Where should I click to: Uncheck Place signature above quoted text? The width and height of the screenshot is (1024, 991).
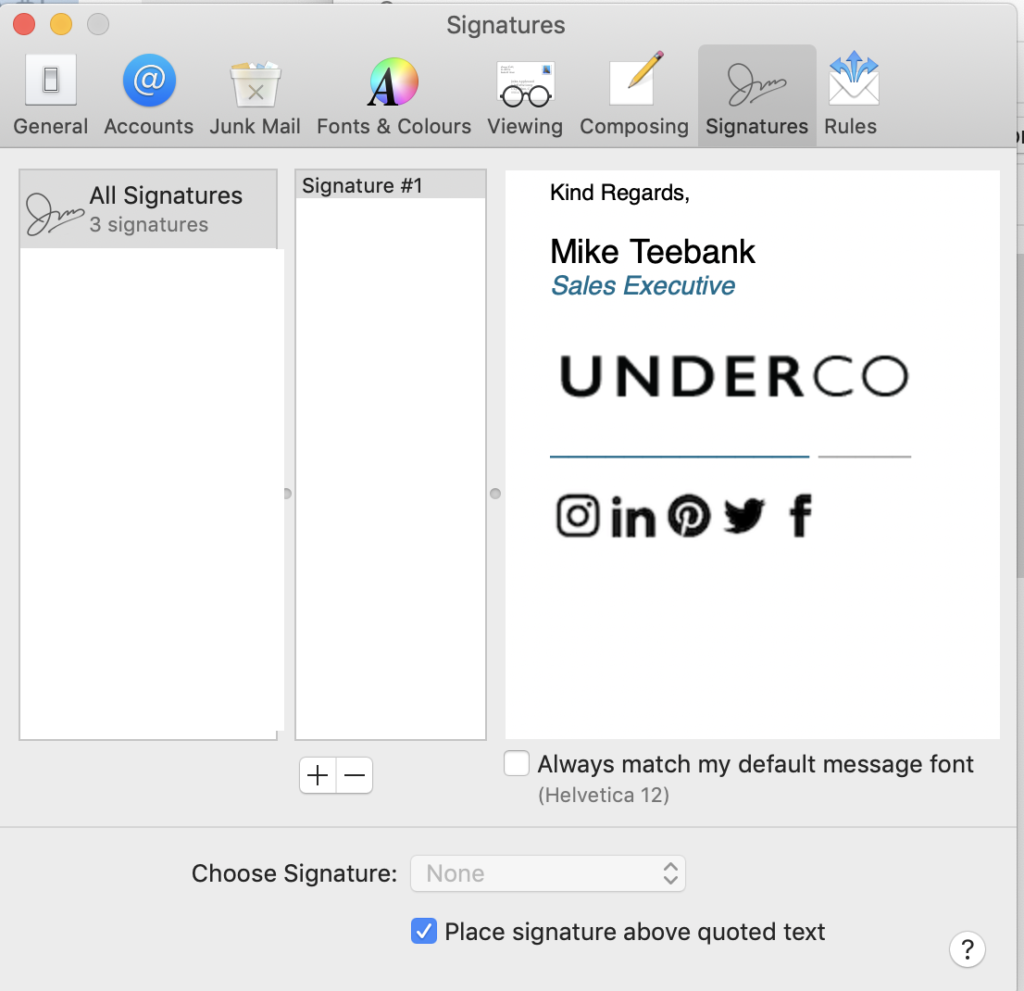coord(424,931)
